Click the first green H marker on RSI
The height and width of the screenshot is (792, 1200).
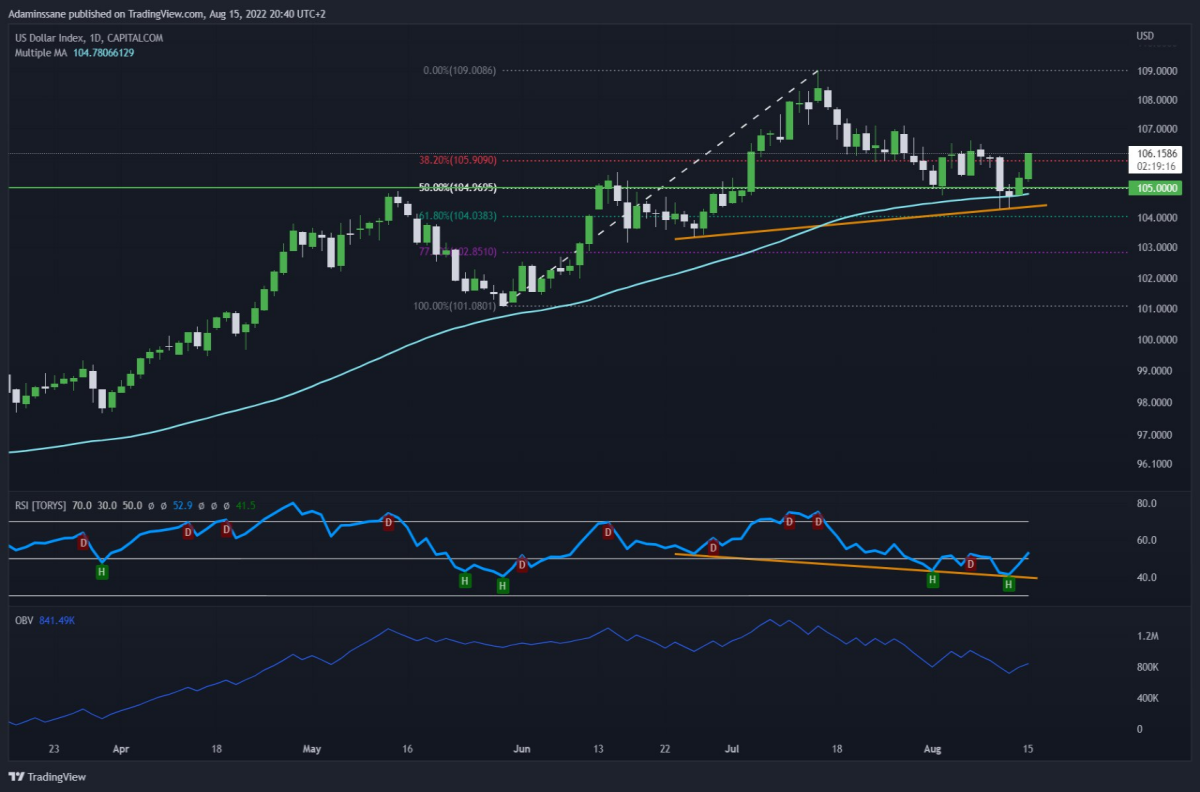pyautogui.click(x=101, y=571)
